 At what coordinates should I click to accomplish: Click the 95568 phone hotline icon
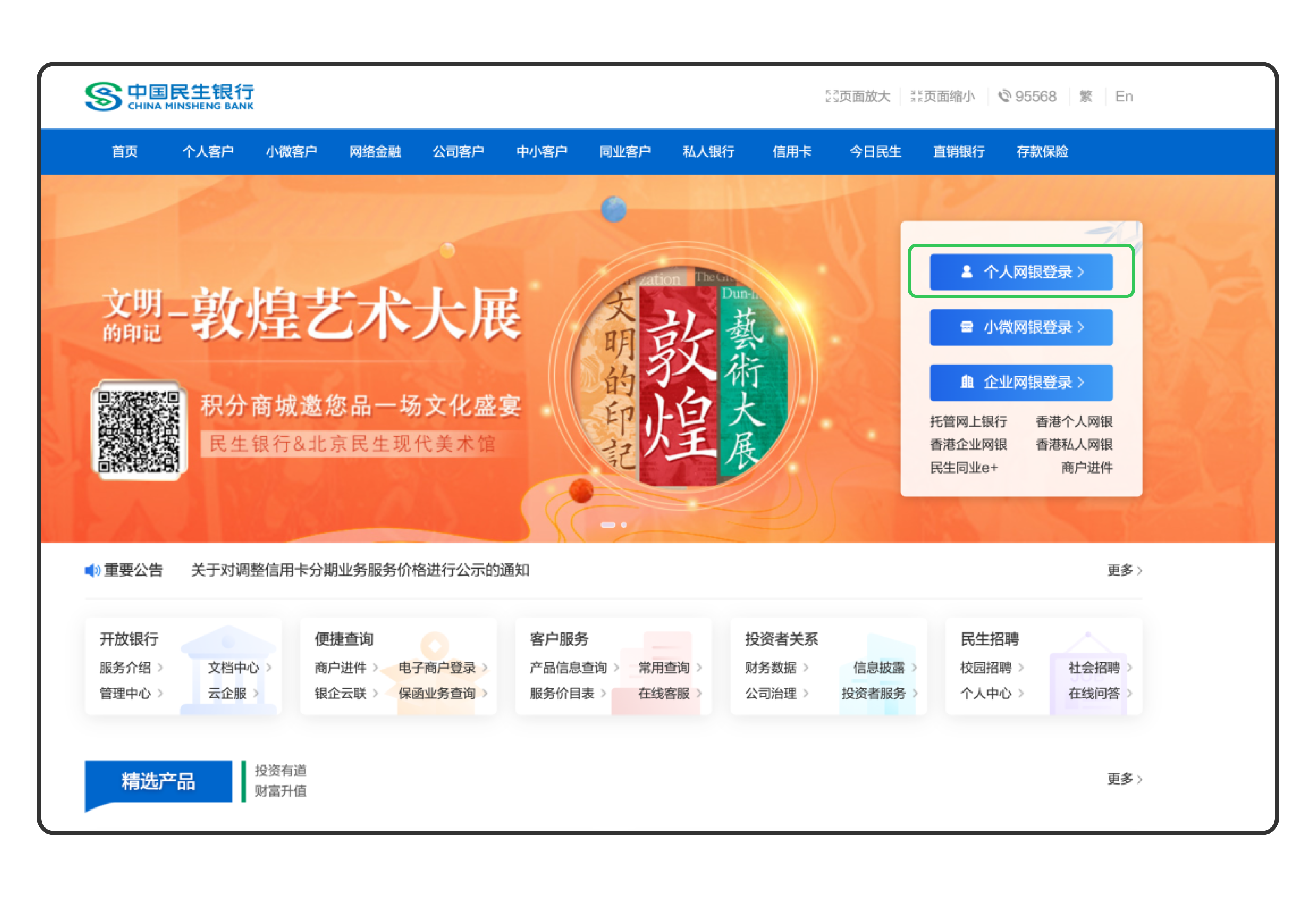[1004, 96]
